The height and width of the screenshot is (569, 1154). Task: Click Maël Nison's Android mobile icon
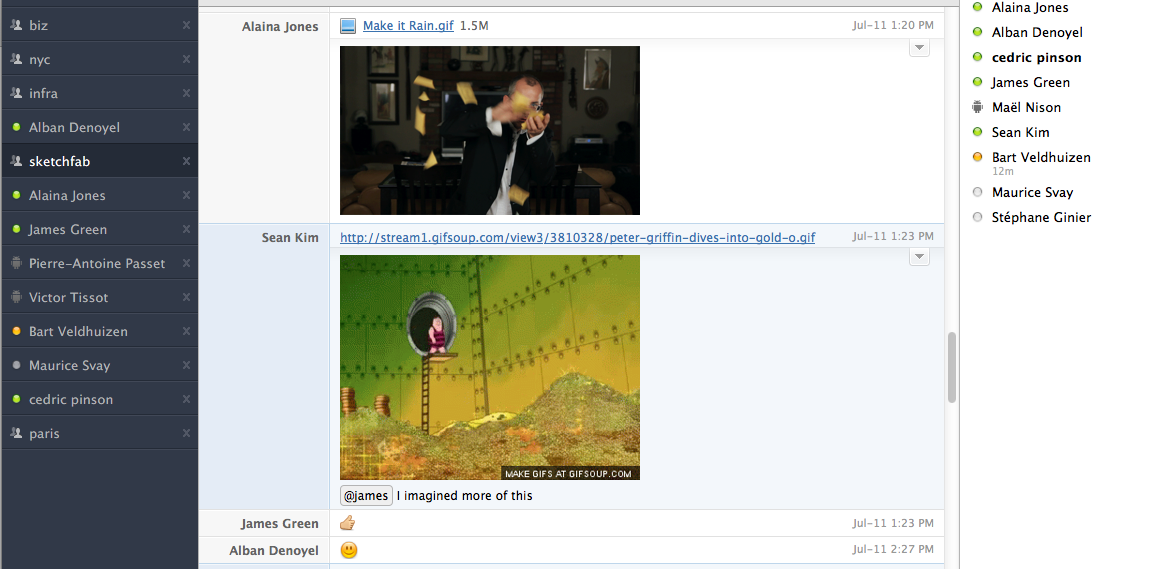point(977,107)
